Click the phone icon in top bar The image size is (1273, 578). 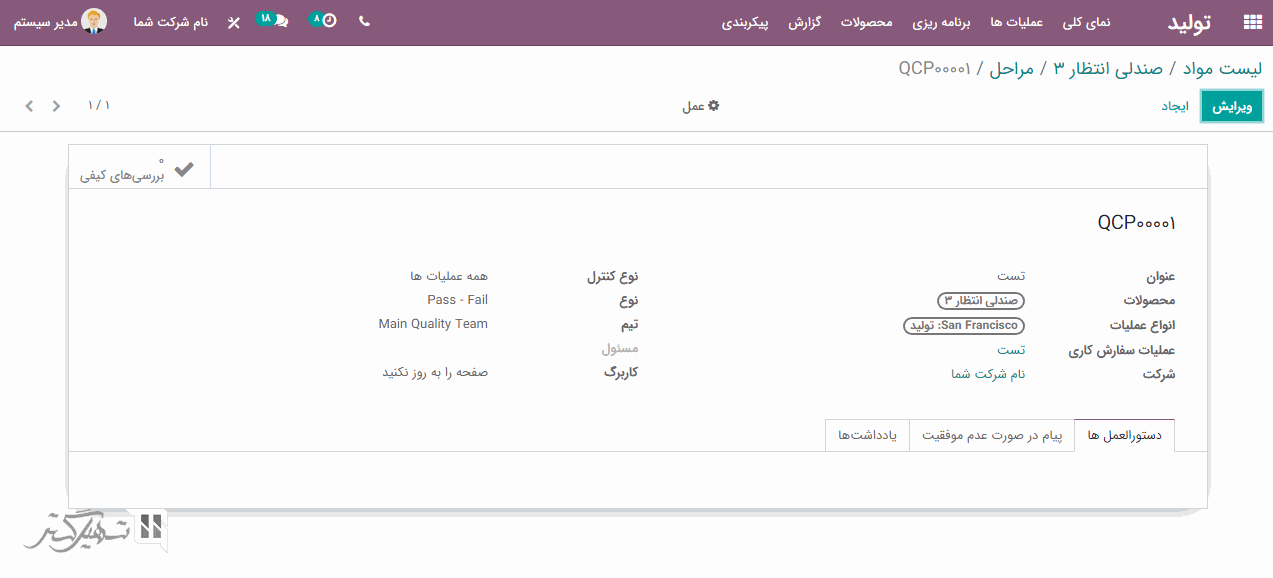click(x=364, y=21)
